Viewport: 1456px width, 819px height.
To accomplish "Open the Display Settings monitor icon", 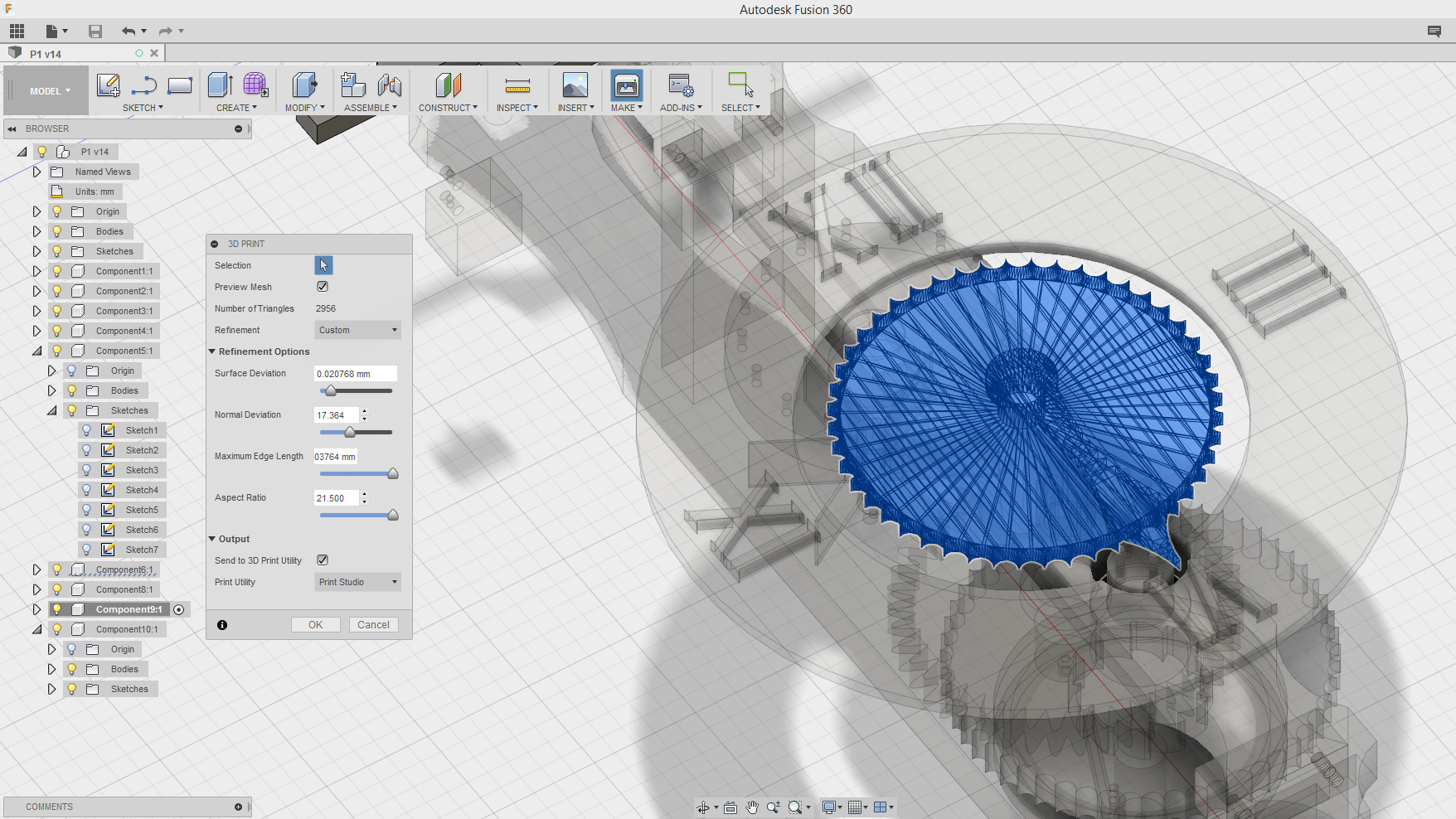I will click(828, 807).
